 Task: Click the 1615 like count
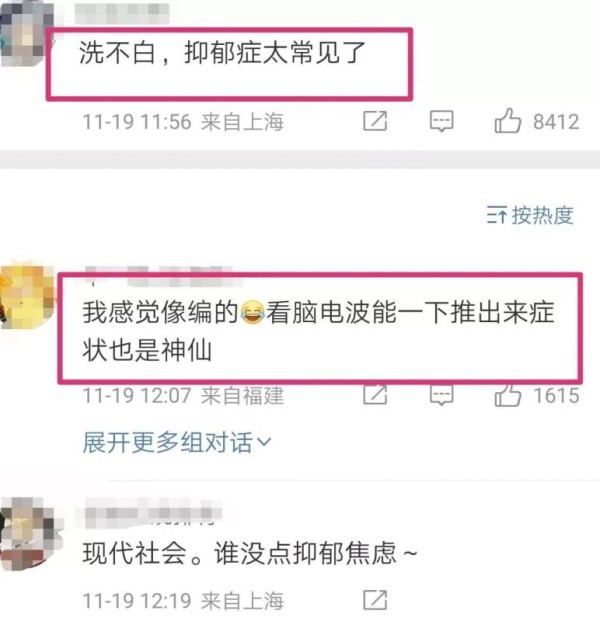click(x=556, y=395)
